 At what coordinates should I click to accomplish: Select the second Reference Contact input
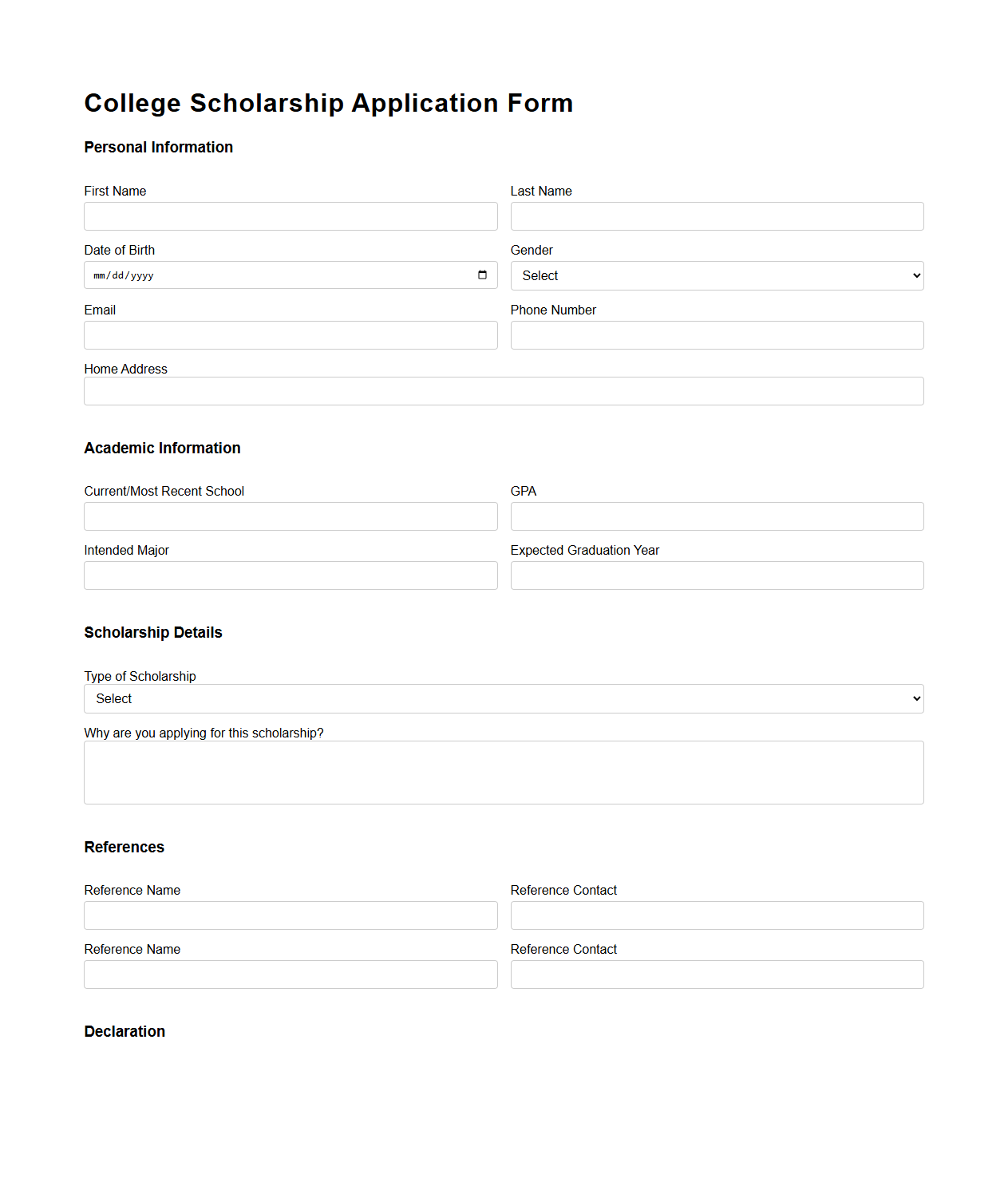[x=716, y=974]
